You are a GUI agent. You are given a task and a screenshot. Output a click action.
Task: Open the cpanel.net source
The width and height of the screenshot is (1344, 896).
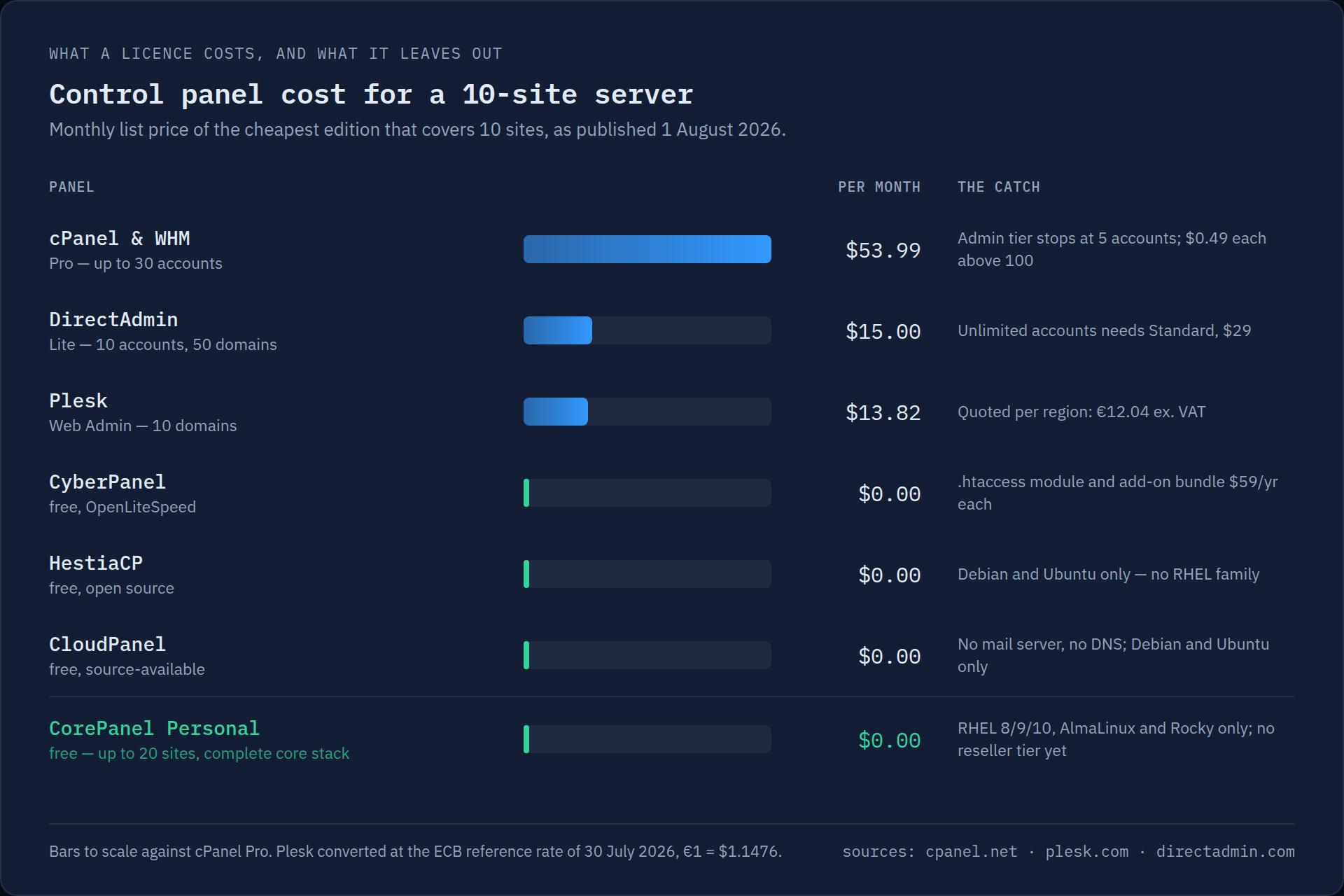[x=971, y=852]
